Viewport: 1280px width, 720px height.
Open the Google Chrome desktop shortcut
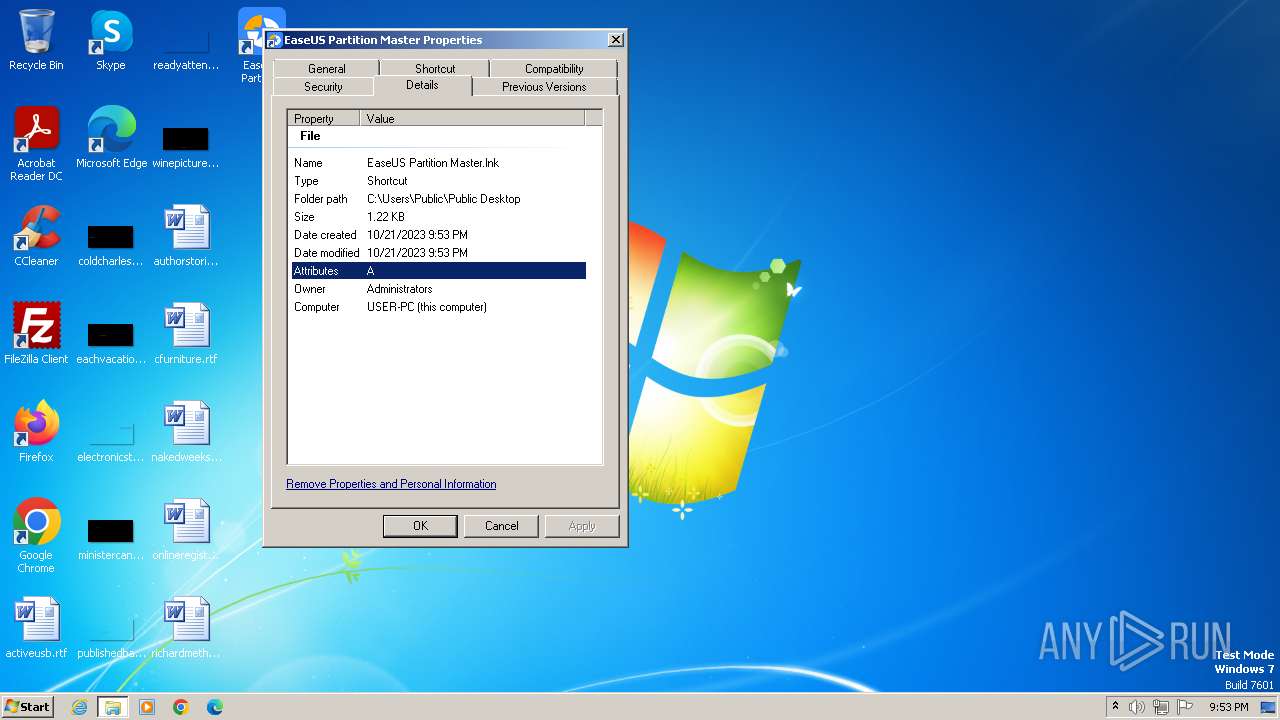coord(36,535)
